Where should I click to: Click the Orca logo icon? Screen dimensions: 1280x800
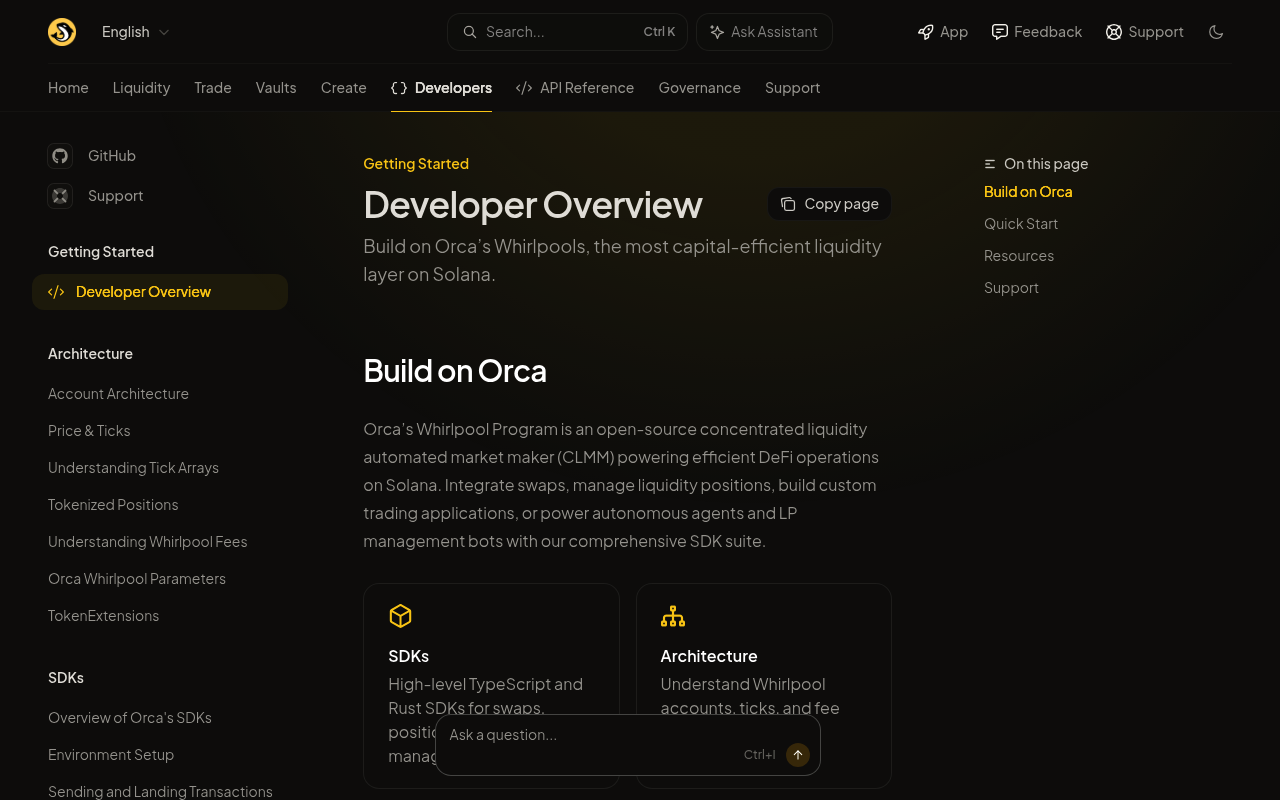(62, 32)
